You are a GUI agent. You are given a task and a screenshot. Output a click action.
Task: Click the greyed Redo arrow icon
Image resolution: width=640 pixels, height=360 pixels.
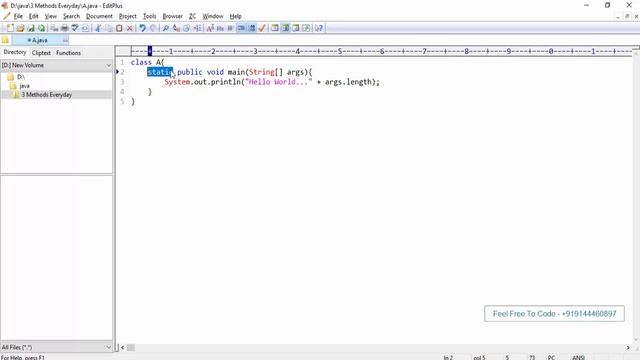153,28
